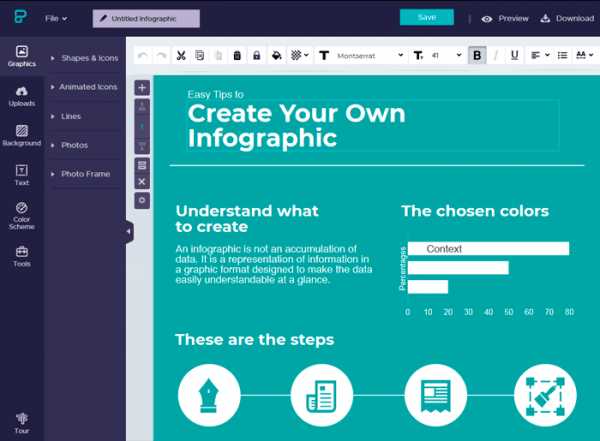Screen dimensions: 600x441
Task: Open the Tools sidebar panel
Action: click(x=22, y=256)
